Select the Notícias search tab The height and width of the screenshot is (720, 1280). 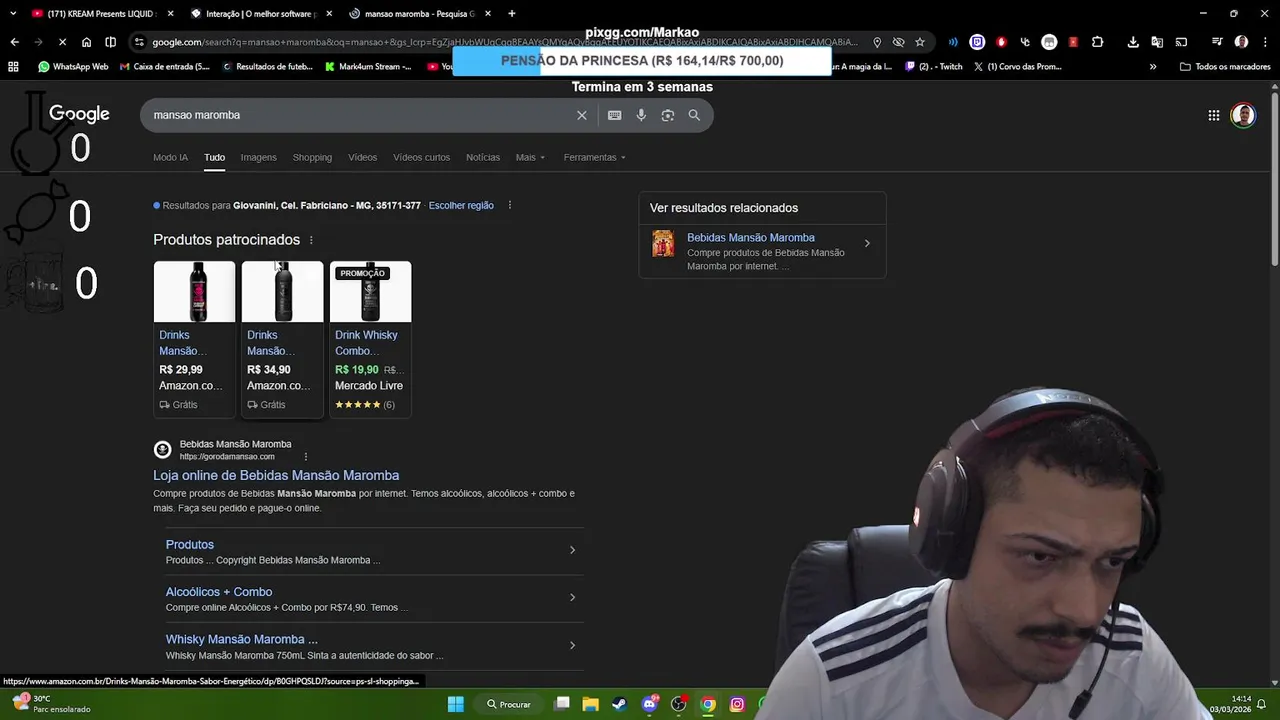[483, 157]
